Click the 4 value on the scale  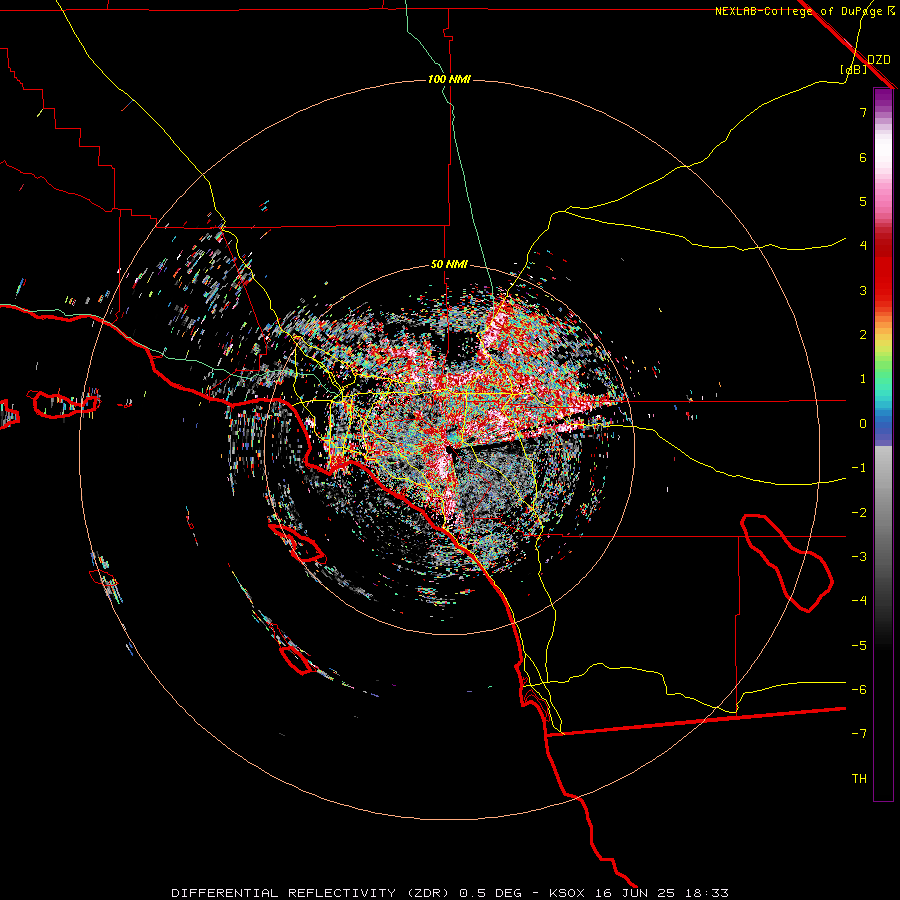(x=863, y=246)
